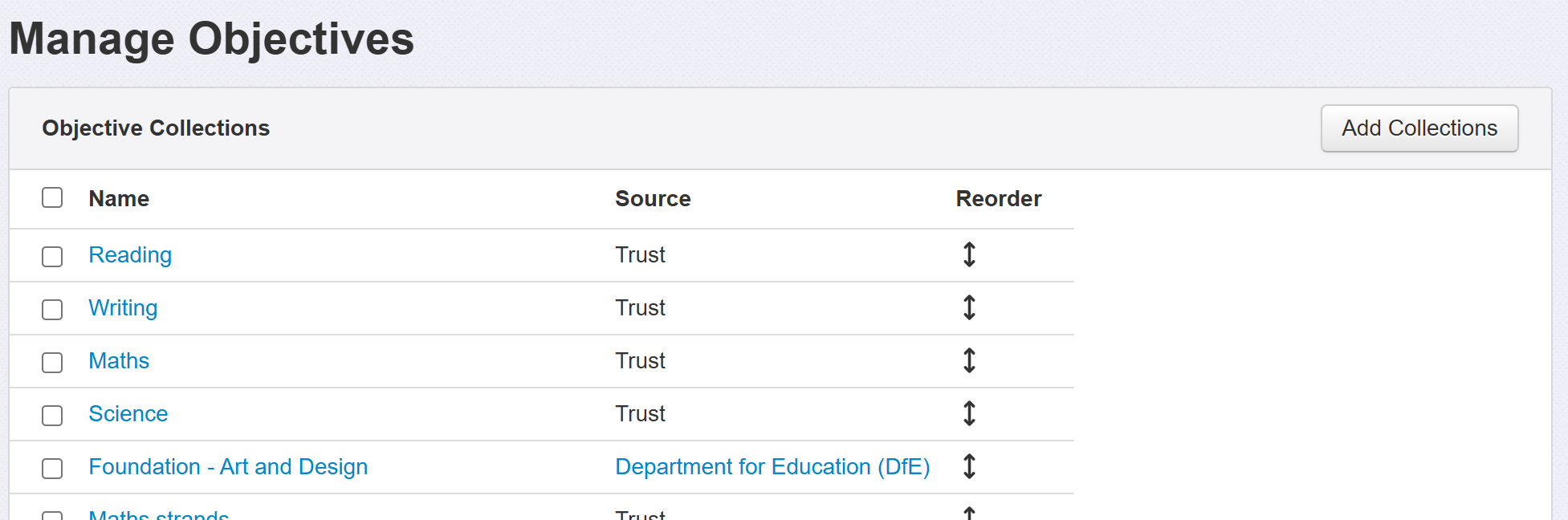Click the reorder handle in Maths row
The width and height of the screenshot is (1568, 520).
click(969, 361)
